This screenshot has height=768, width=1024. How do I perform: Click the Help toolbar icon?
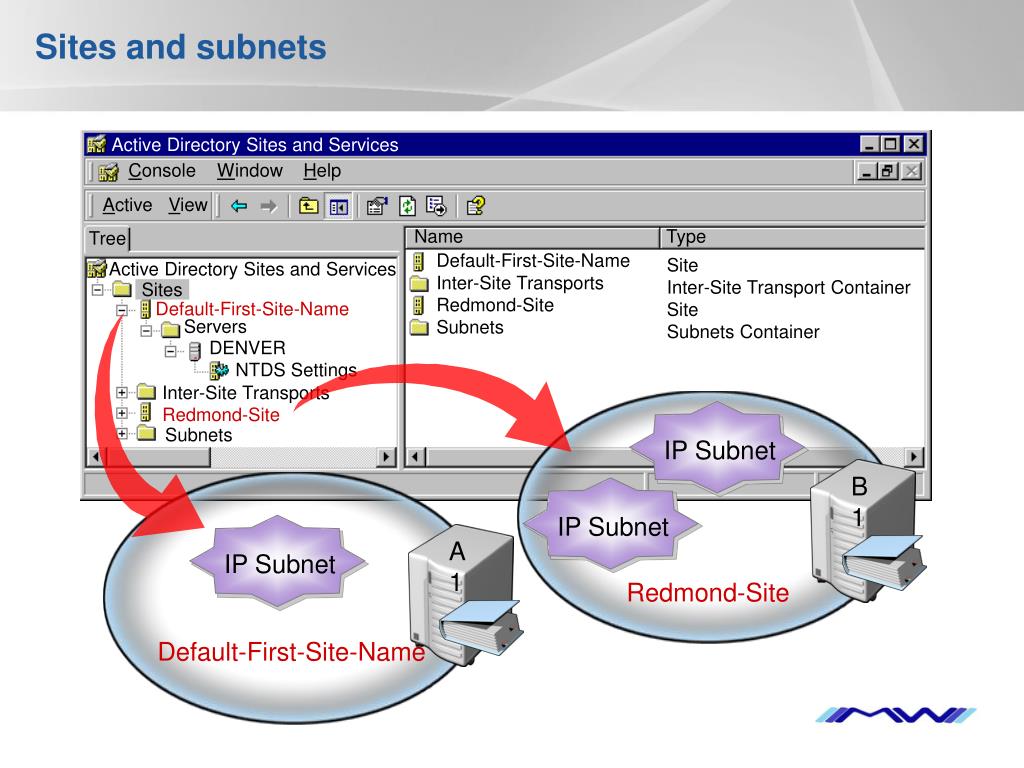coord(475,206)
